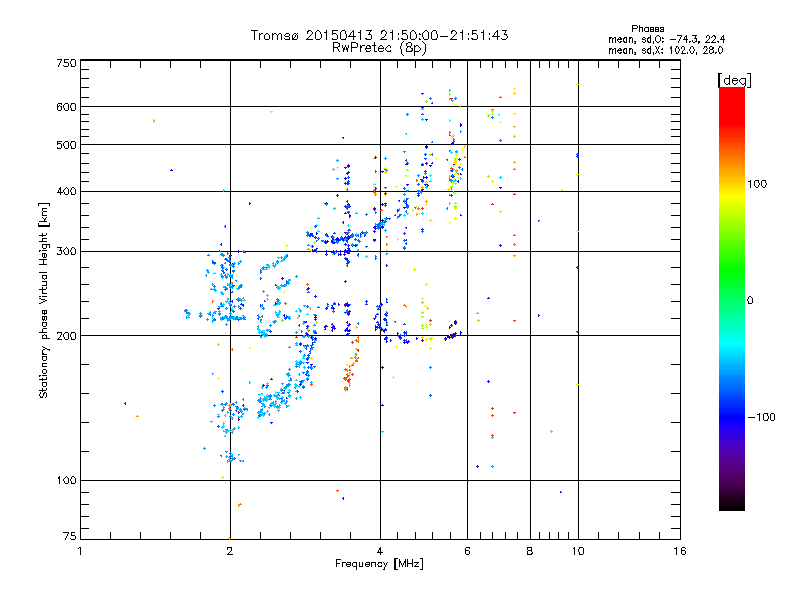Click the y-axis label '75'
800x600 pixels.
(70, 536)
